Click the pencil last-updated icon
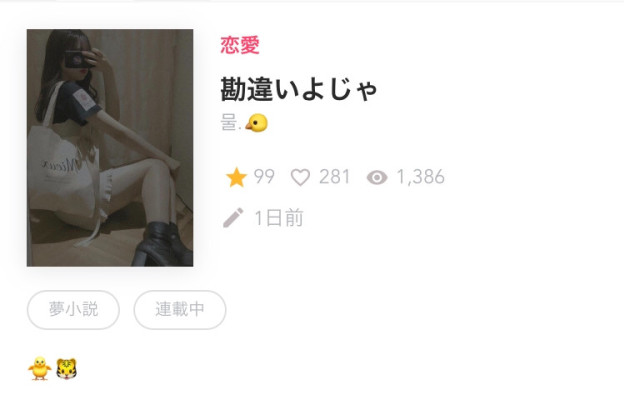 click(x=233, y=218)
